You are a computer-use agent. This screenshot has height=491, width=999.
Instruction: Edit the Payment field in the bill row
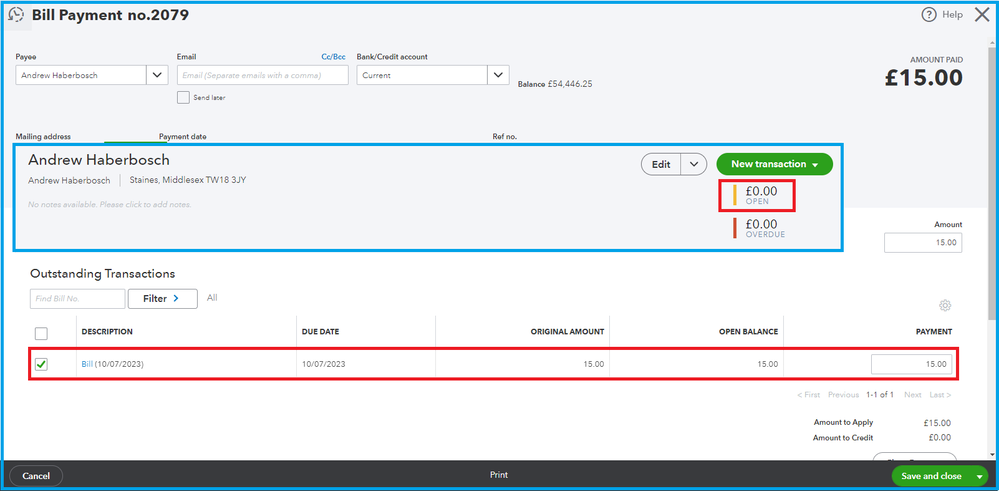912,364
